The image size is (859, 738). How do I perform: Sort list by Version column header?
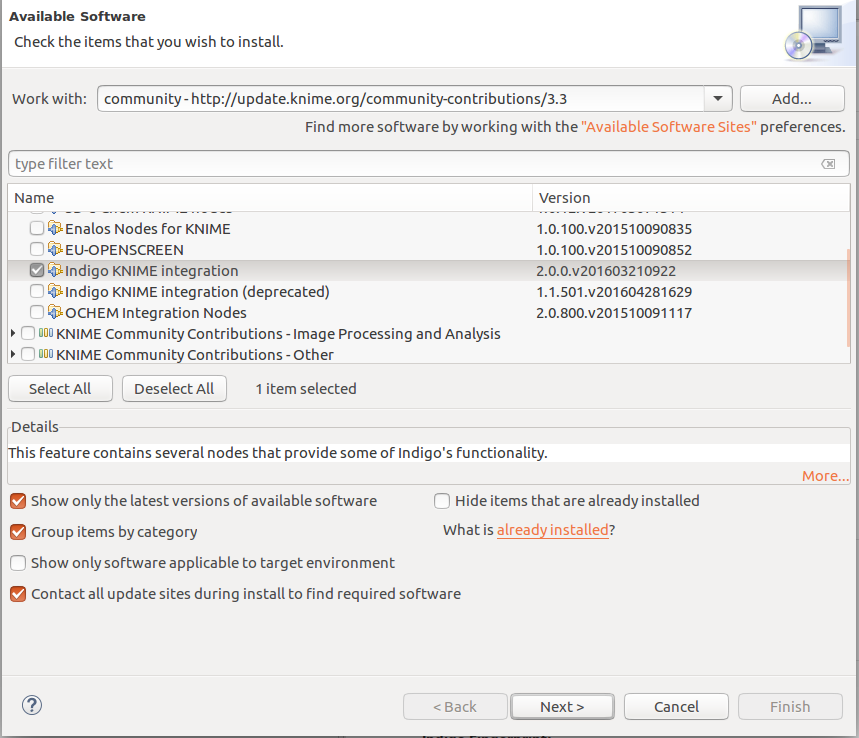point(690,198)
